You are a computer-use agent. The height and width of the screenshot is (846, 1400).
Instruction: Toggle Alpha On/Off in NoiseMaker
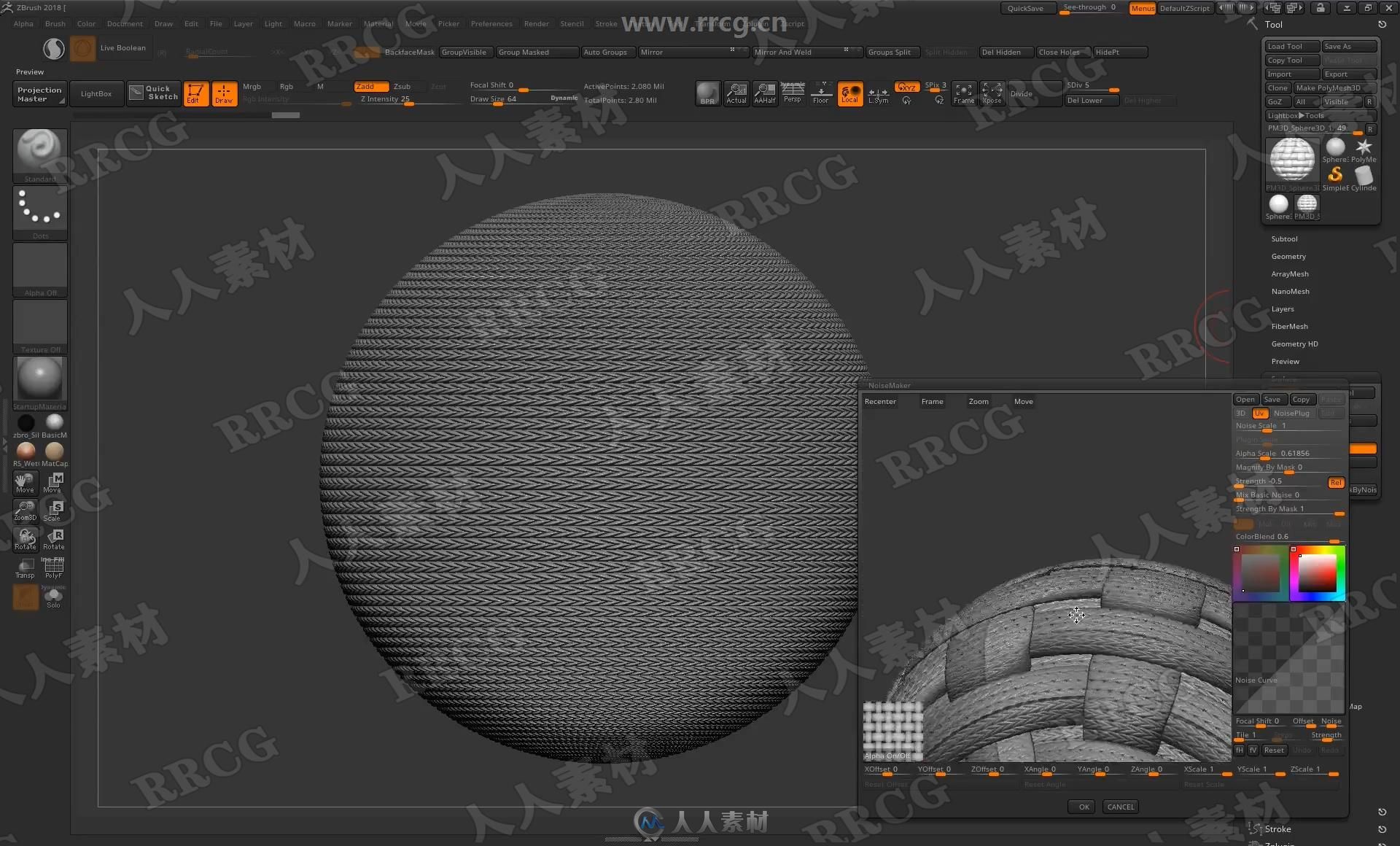893,731
